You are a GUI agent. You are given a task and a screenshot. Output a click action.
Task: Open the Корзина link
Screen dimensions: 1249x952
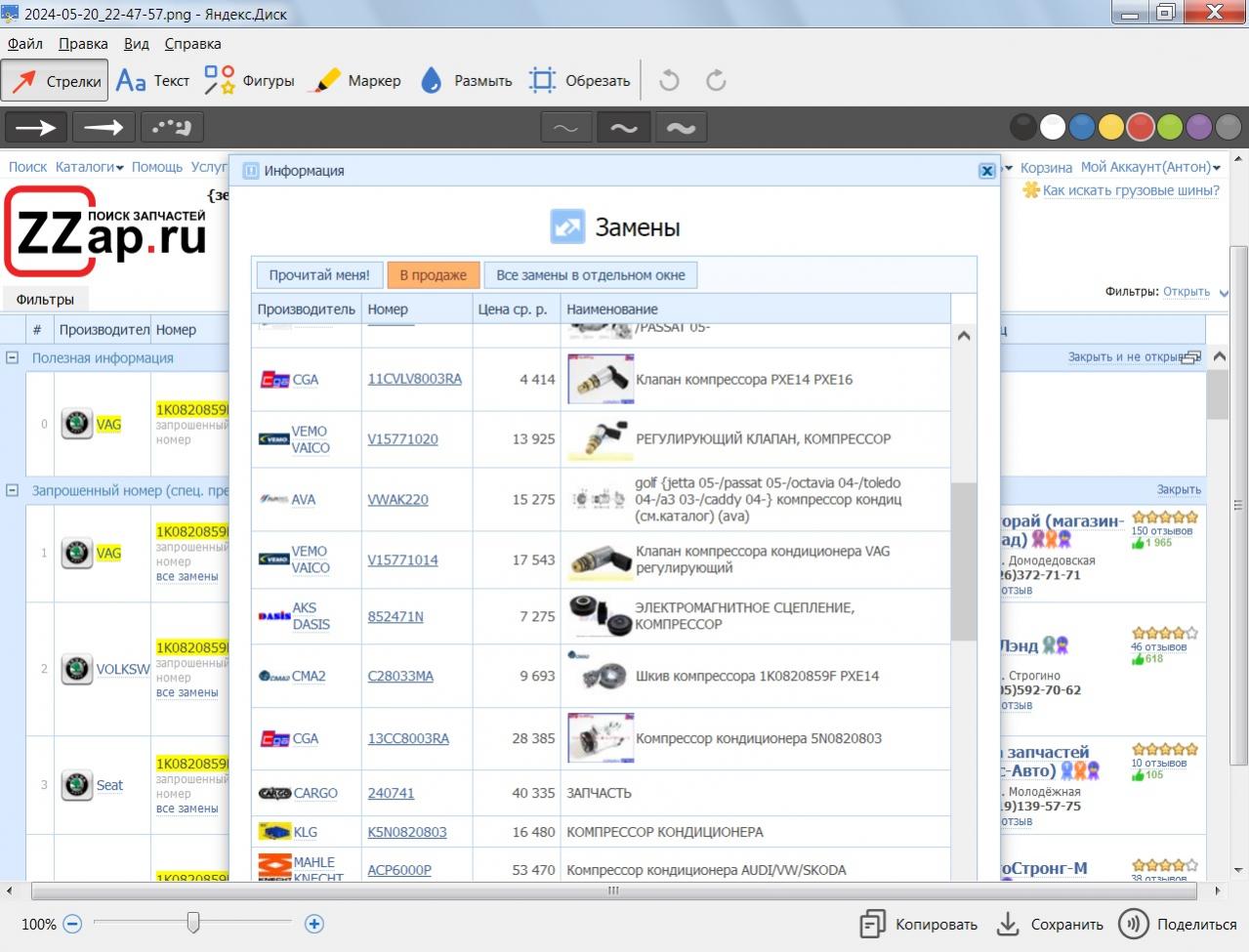pyautogui.click(x=1046, y=168)
